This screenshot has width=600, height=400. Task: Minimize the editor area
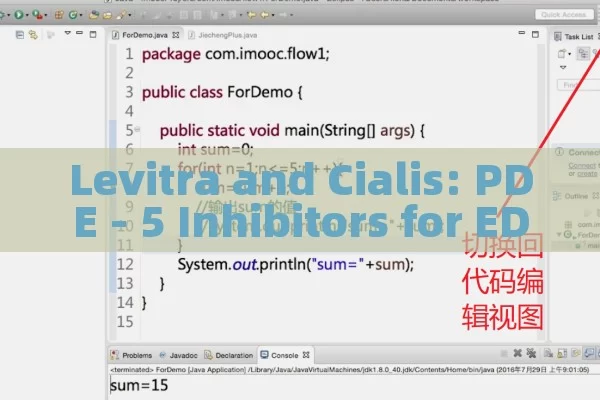tap(522, 33)
